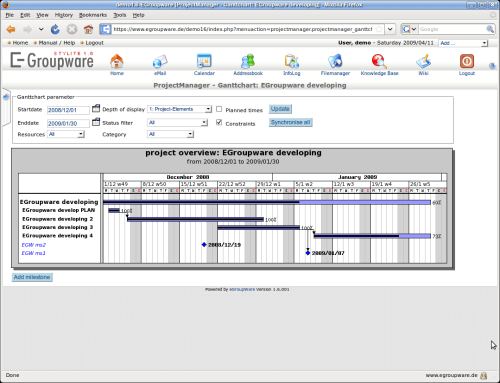This screenshot has width=500, height=383.
Task: Click the 2009/01/07 milestone diamond
Action: [x=308, y=253]
